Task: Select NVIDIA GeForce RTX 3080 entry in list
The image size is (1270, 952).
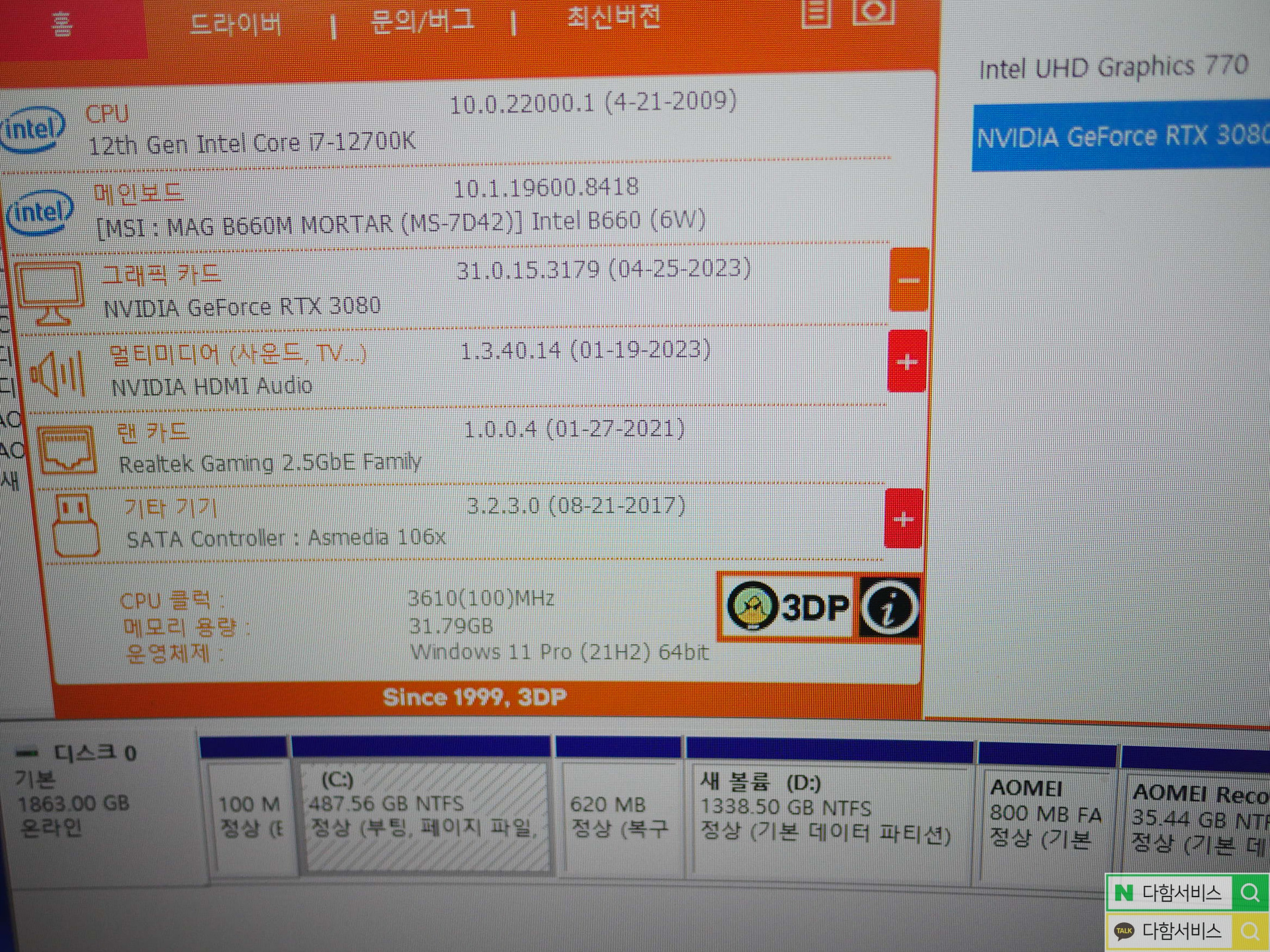Action: tap(1121, 137)
